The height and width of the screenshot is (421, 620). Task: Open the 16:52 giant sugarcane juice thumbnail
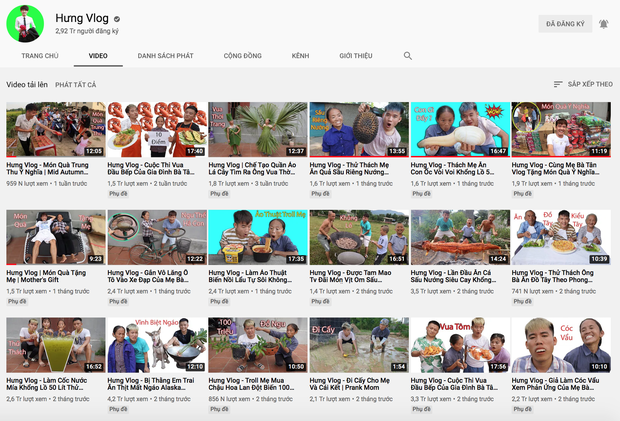55,345
